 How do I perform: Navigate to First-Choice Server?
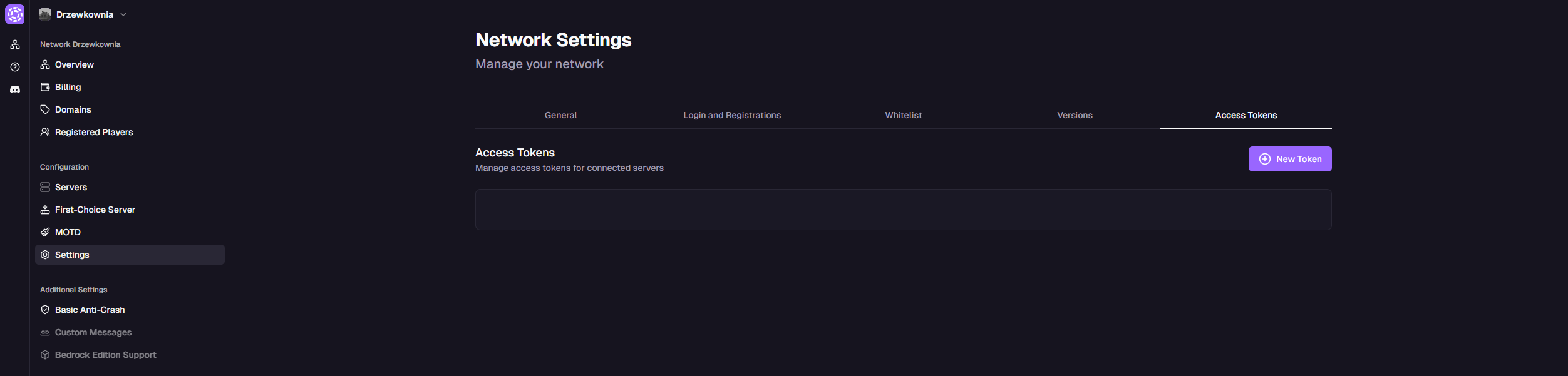(95, 210)
